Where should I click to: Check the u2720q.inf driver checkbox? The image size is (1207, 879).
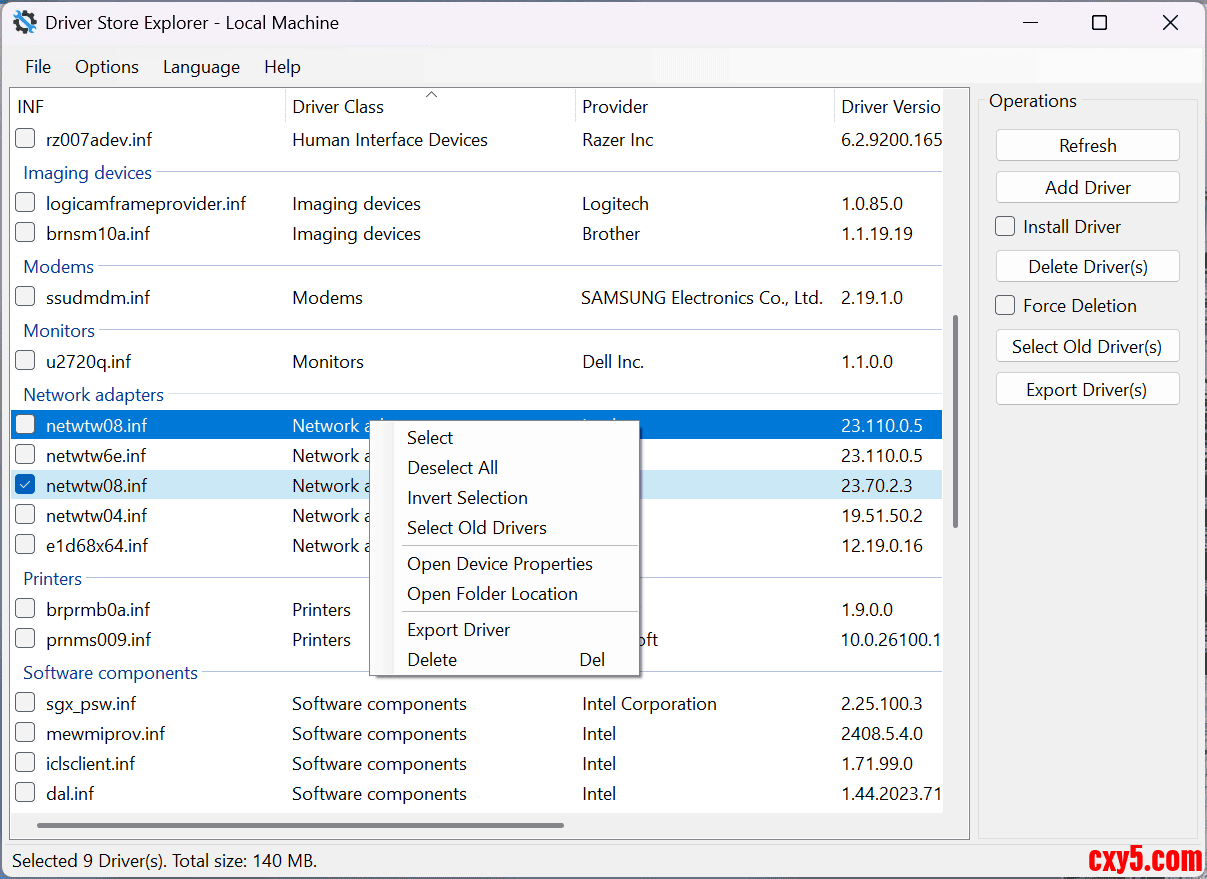pyautogui.click(x=26, y=361)
